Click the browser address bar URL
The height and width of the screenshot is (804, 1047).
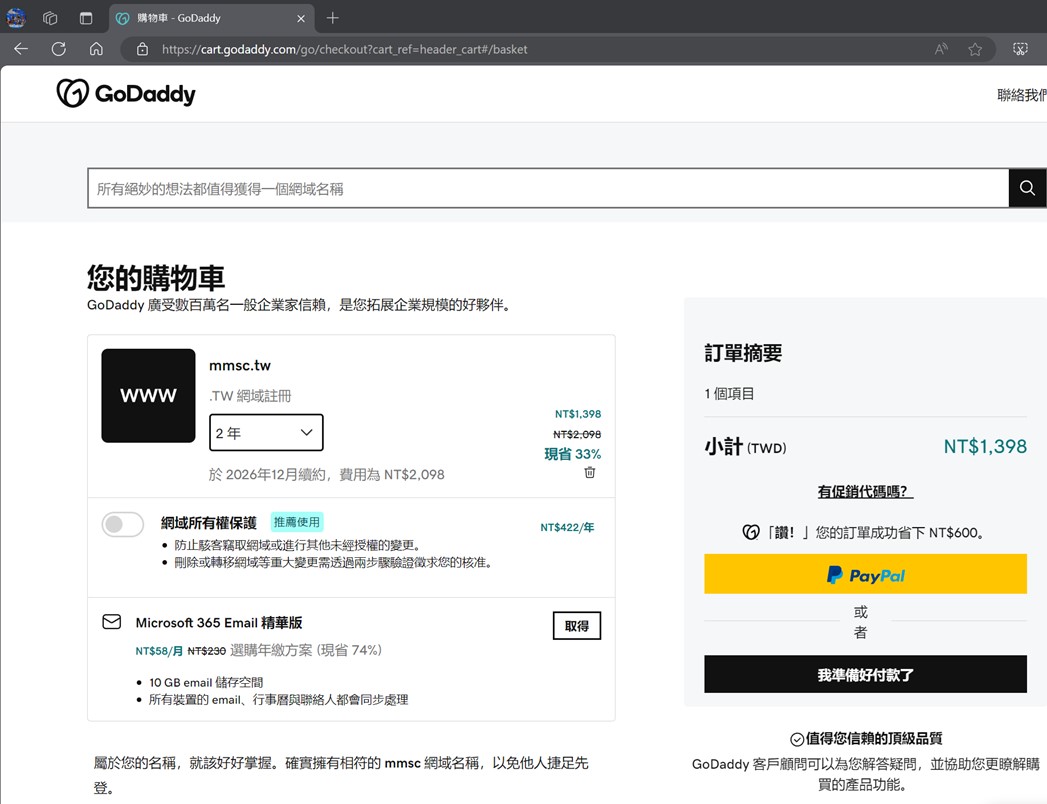point(345,49)
